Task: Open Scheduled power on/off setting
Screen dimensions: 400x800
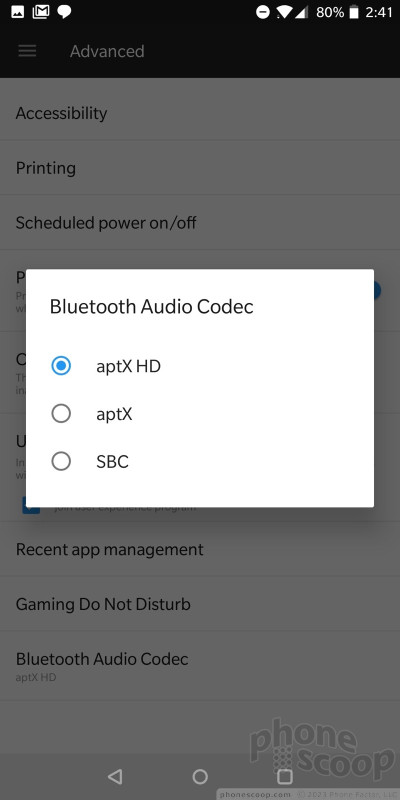Action: (200, 222)
